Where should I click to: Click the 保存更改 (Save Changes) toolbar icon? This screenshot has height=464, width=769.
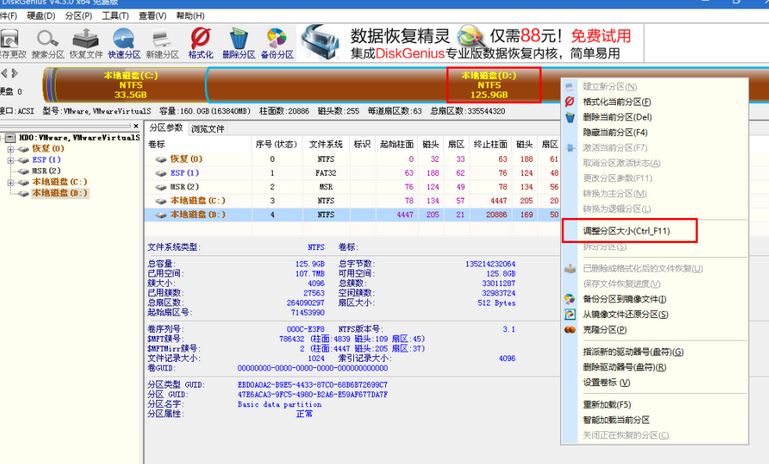(10, 41)
